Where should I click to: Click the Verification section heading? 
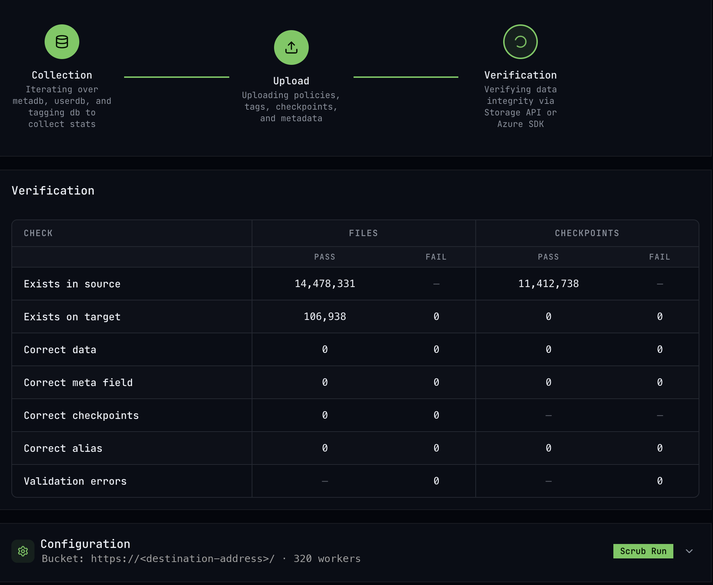click(x=53, y=190)
